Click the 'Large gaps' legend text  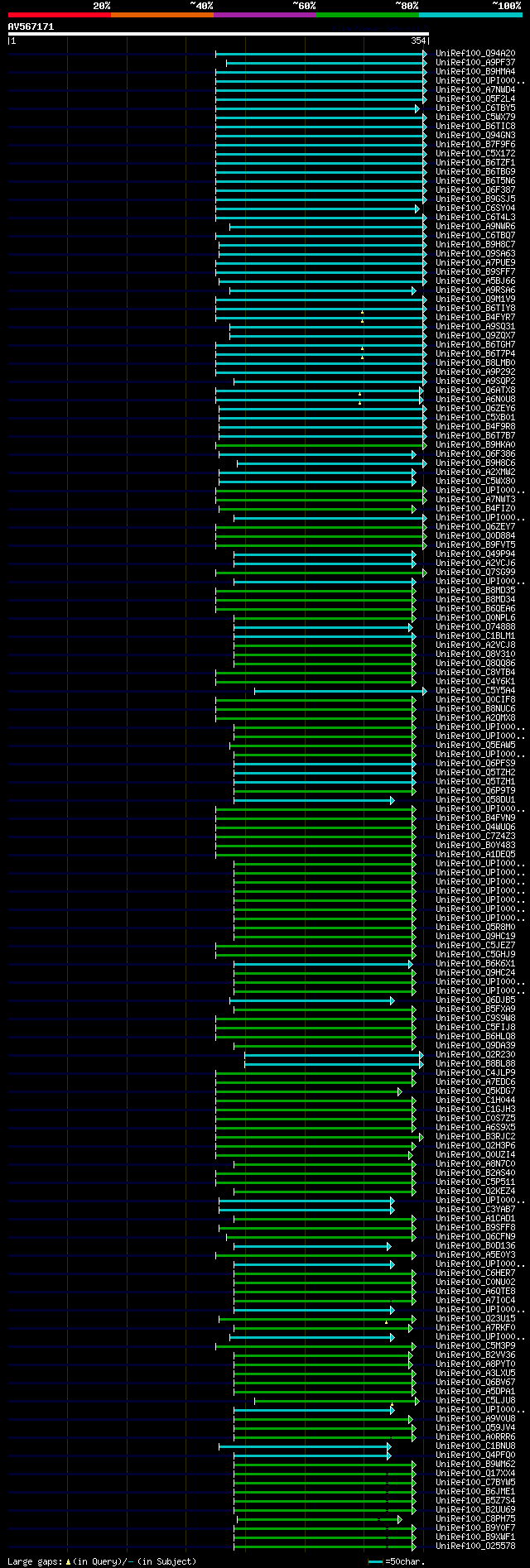102,1561
